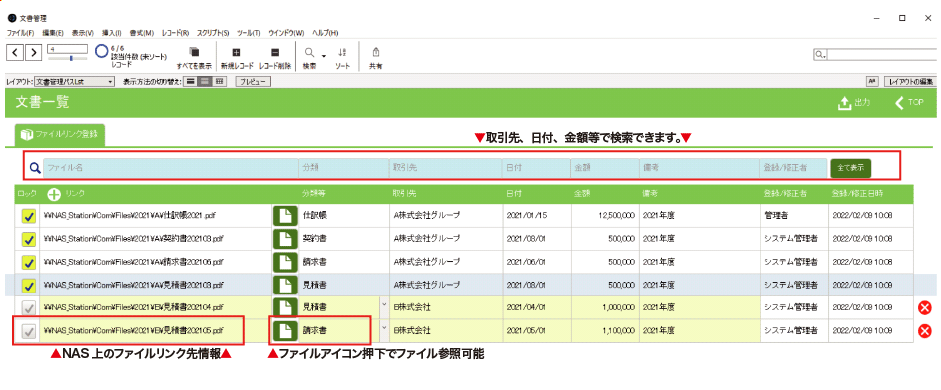This screenshot has height=390, width=941.
Task: Click the ファイル名 search field
Action: click(x=170, y=169)
